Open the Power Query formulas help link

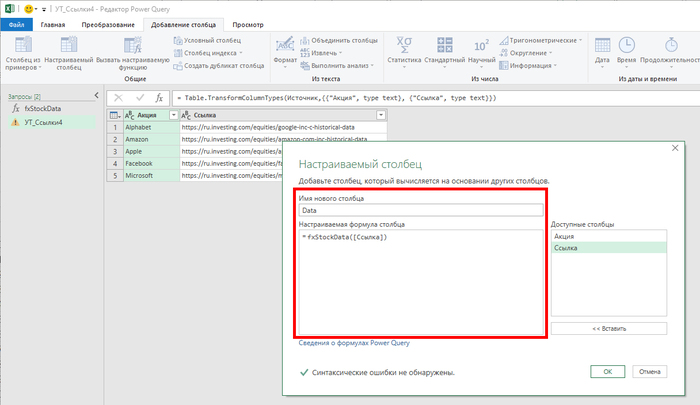pos(354,342)
